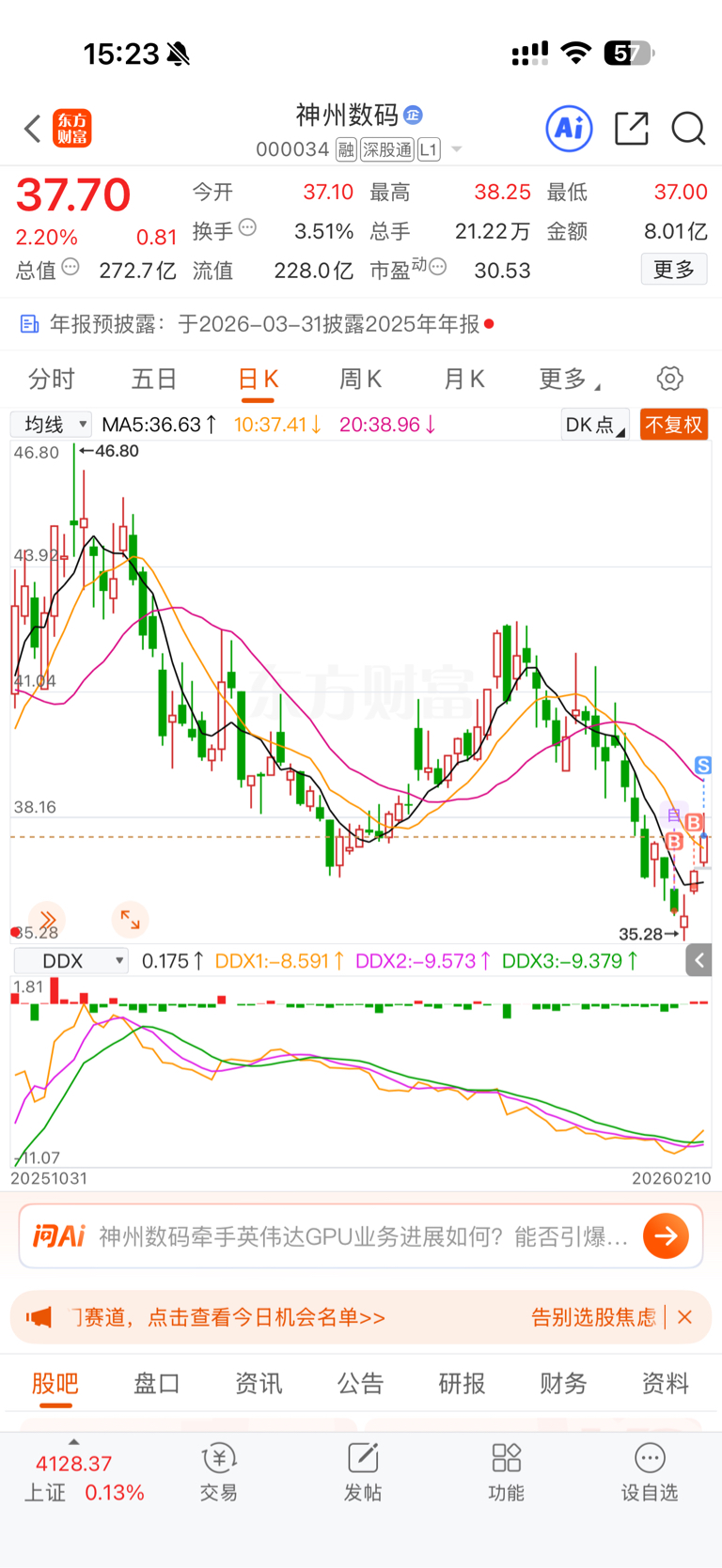Tap the enterprise badge beside 神州数码

pyautogui.click(x=413, y=116)
